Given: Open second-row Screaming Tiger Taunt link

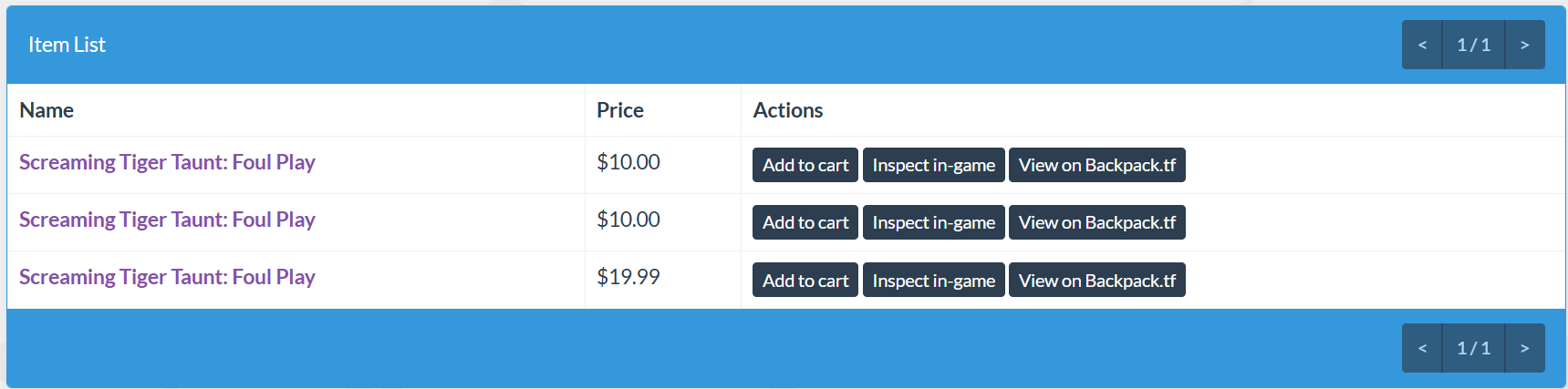Looking at the screenshot, I should pyautogui.click(x=167, y=220).
